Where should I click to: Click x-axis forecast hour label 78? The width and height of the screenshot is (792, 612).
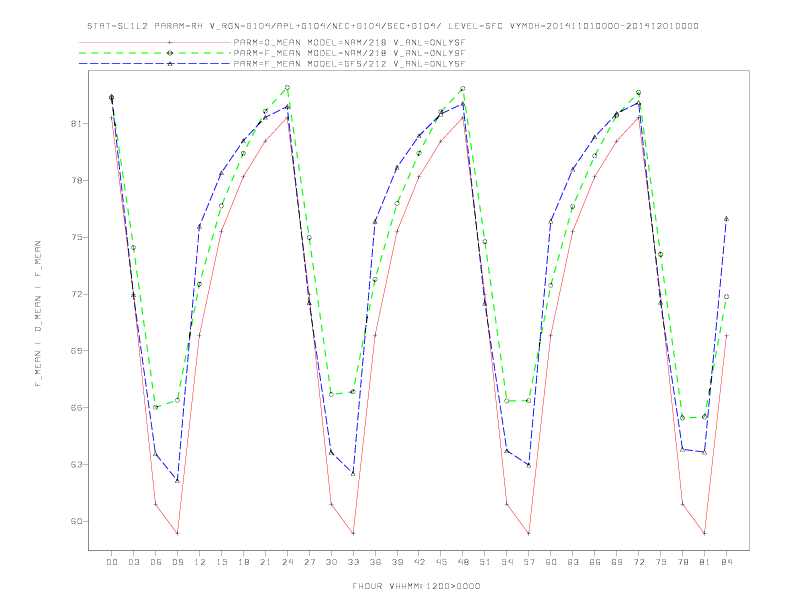[x=683, y=562]
